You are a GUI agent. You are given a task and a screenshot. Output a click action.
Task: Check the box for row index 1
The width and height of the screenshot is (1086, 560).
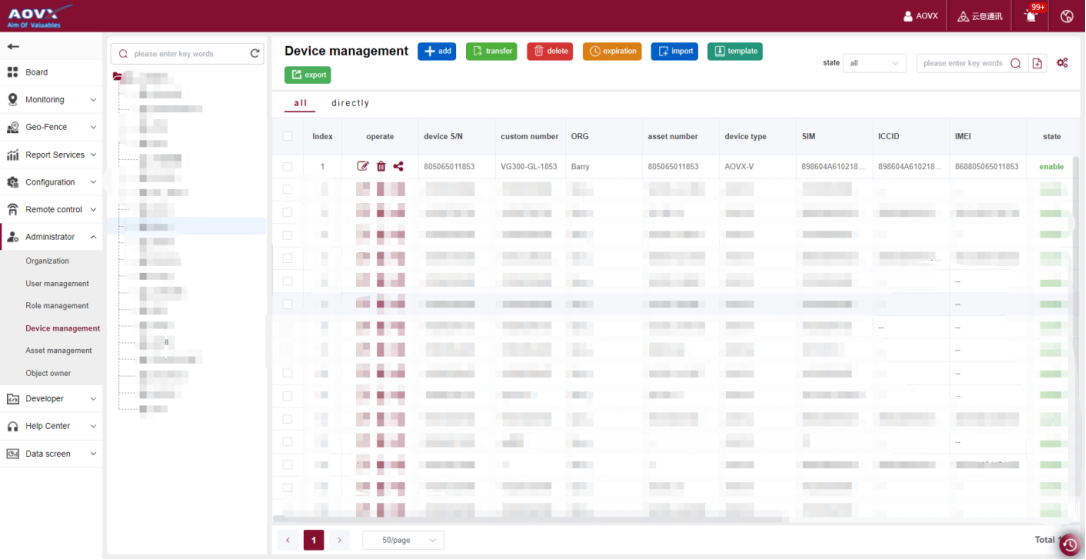coord(287,167)
